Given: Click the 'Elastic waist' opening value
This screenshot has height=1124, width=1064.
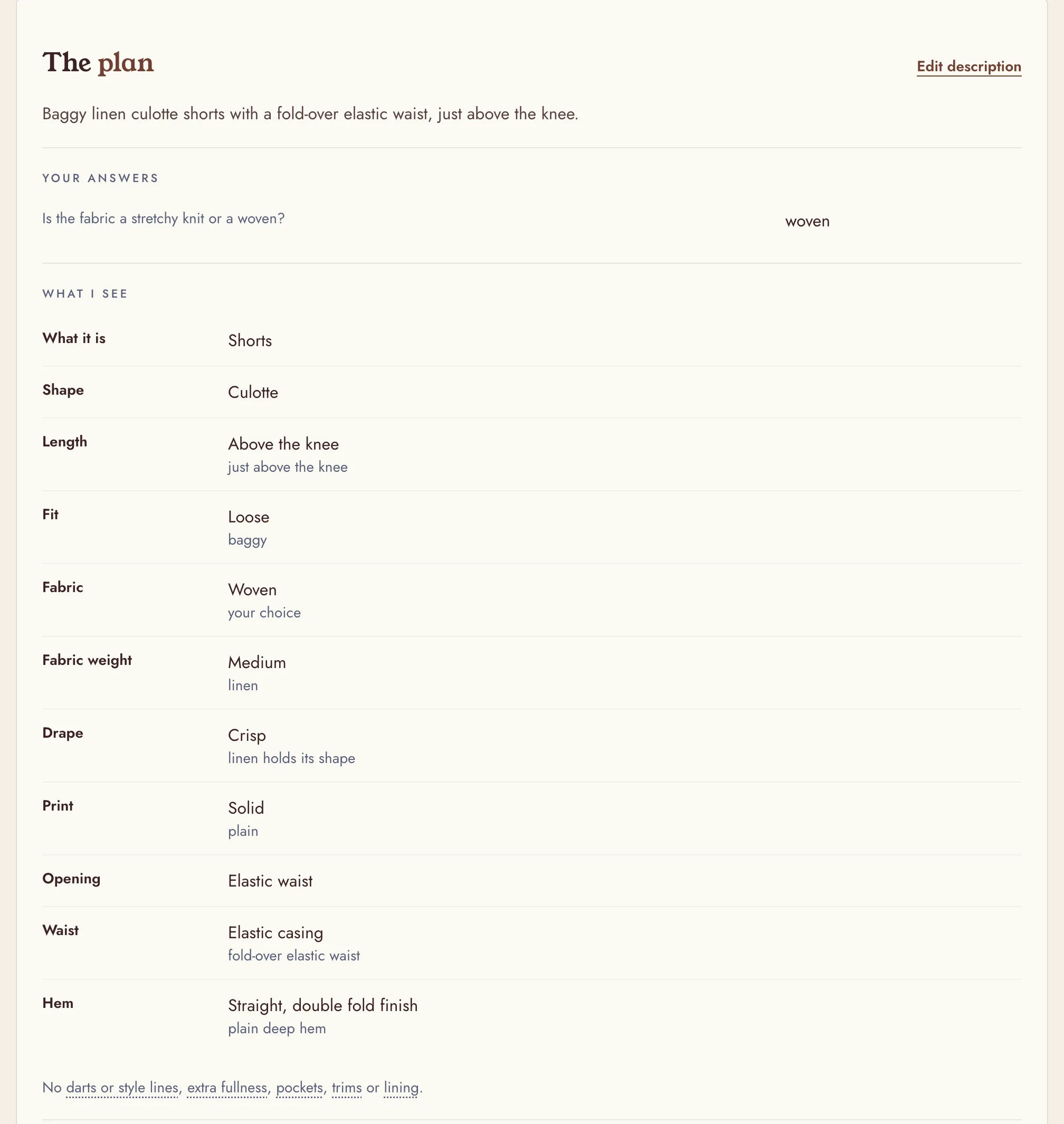Looking at the screenshot, I should click(x=270, y=881).
